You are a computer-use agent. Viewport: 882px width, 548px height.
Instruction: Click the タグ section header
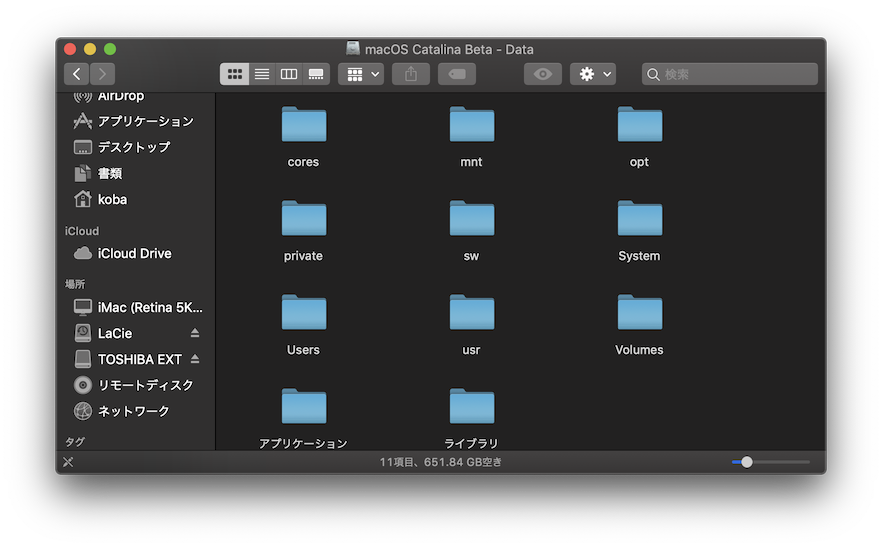coord(75,442)
